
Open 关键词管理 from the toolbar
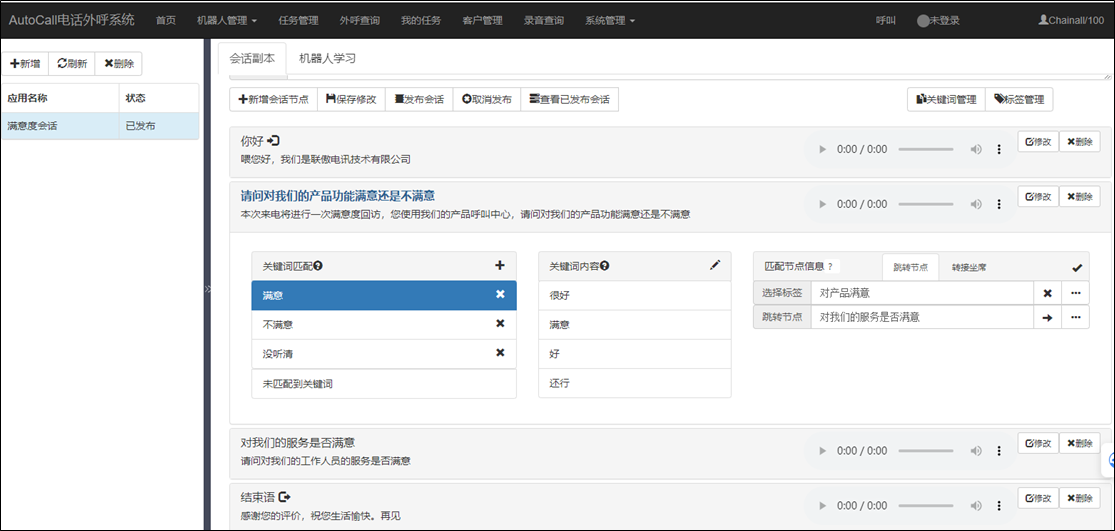(x=946, y=100)
